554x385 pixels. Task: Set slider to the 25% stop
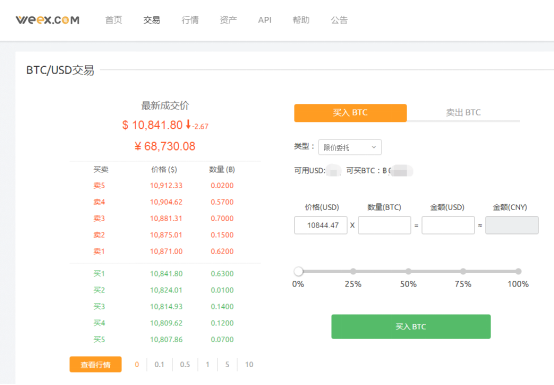353,271
